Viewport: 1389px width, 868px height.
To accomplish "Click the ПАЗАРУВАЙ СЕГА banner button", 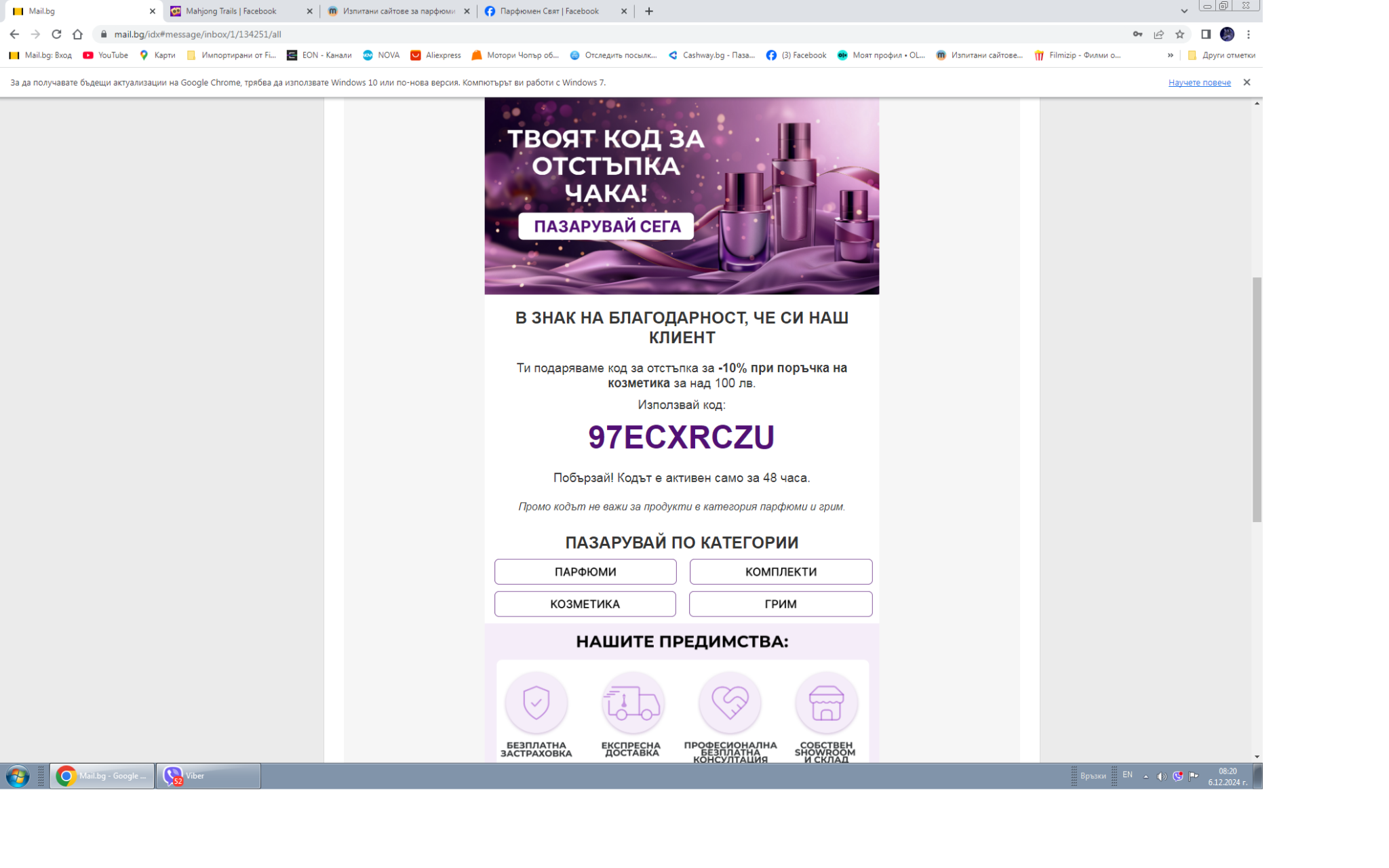I will click(606, 226).
